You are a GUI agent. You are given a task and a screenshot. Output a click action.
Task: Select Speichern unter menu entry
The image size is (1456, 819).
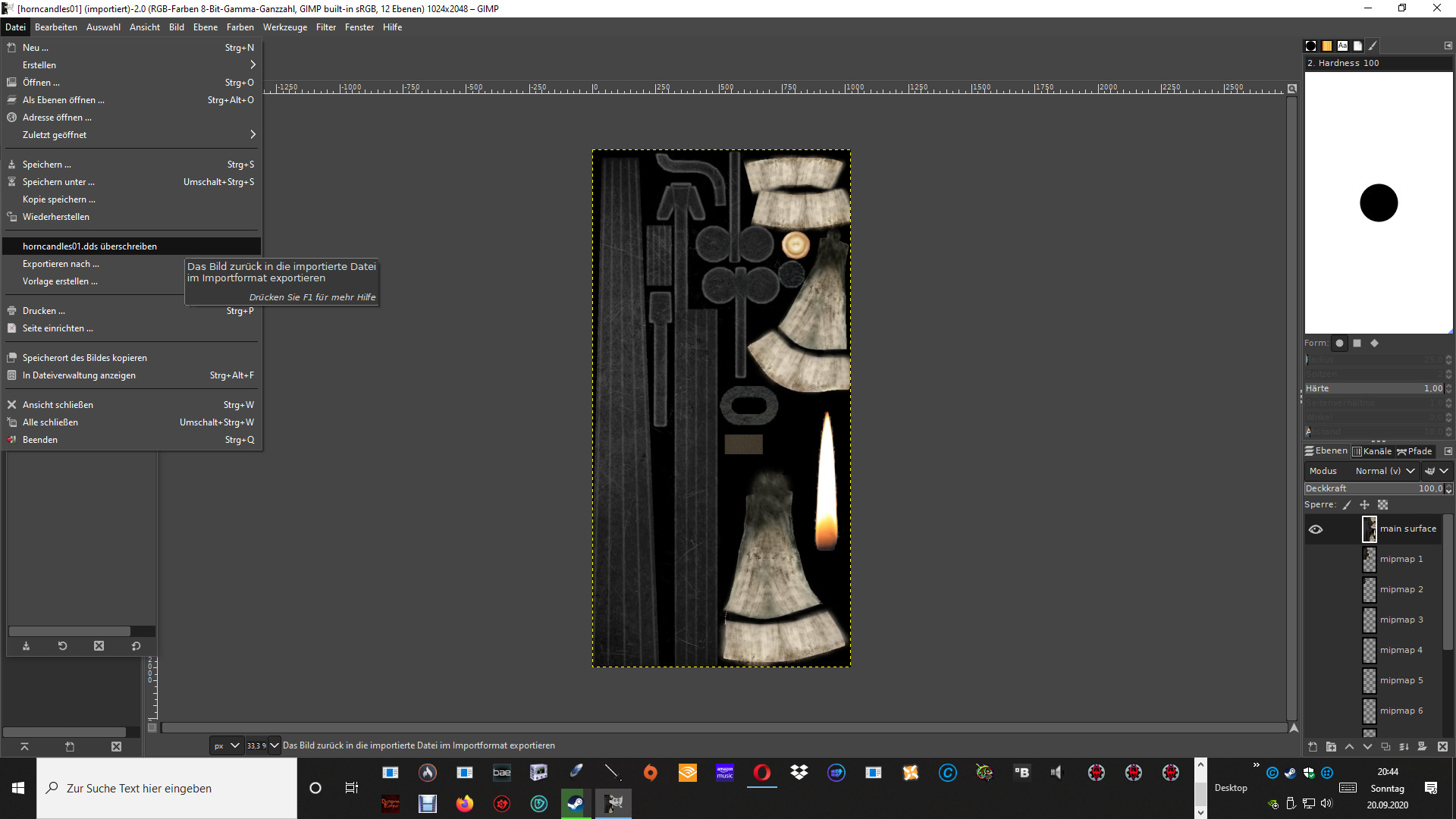pos(58,182)
